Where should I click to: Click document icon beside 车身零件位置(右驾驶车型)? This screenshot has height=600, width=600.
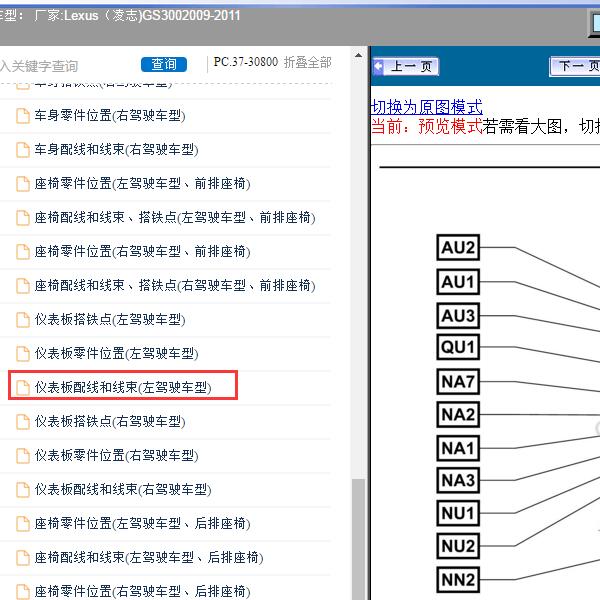[23, 116]
